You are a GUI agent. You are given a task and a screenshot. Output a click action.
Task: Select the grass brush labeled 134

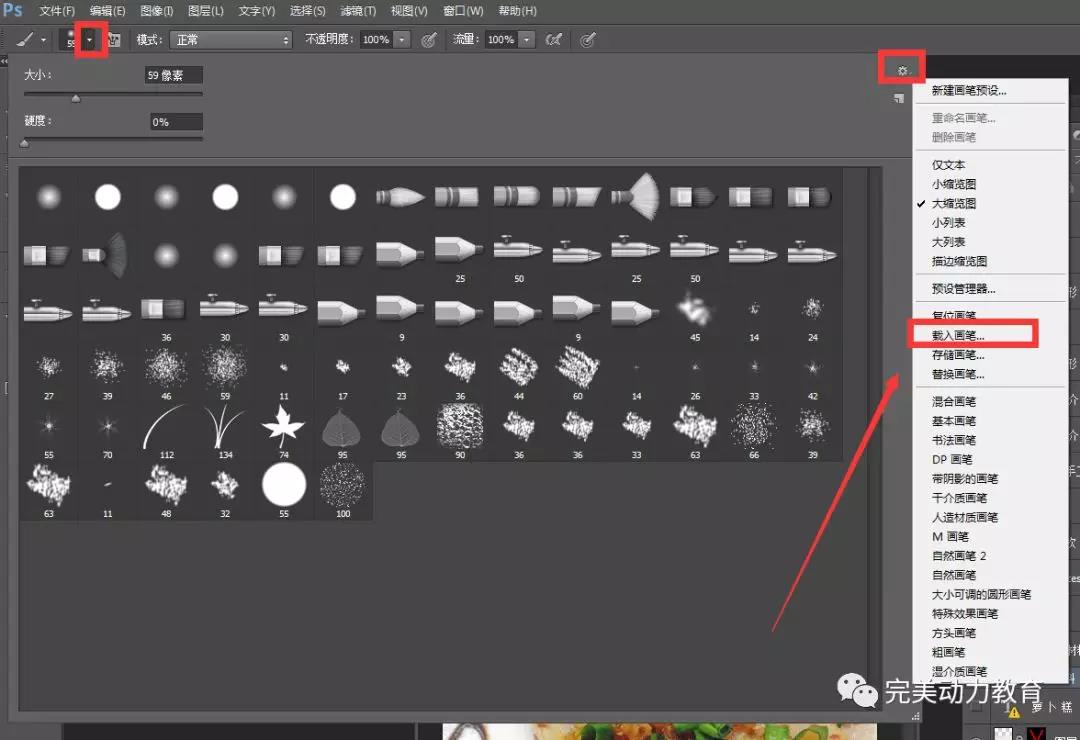(224, 430)
